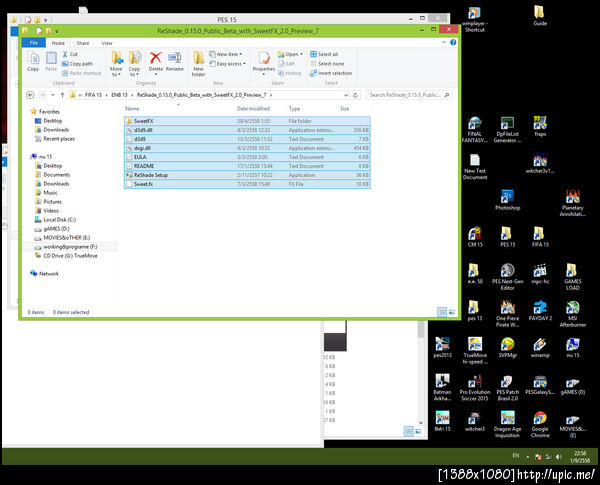Open Desktop under Favorites
Viewport: 600px width, 485px height.
49,121
